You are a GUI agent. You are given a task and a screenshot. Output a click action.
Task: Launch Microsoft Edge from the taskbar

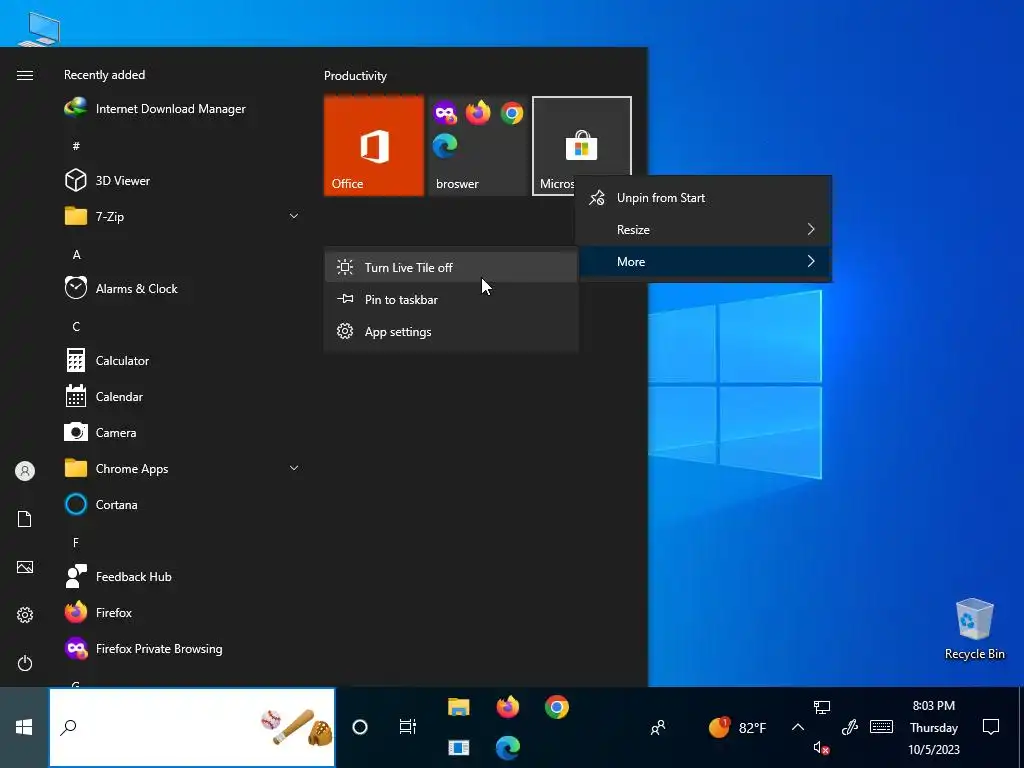pos(507,747)
